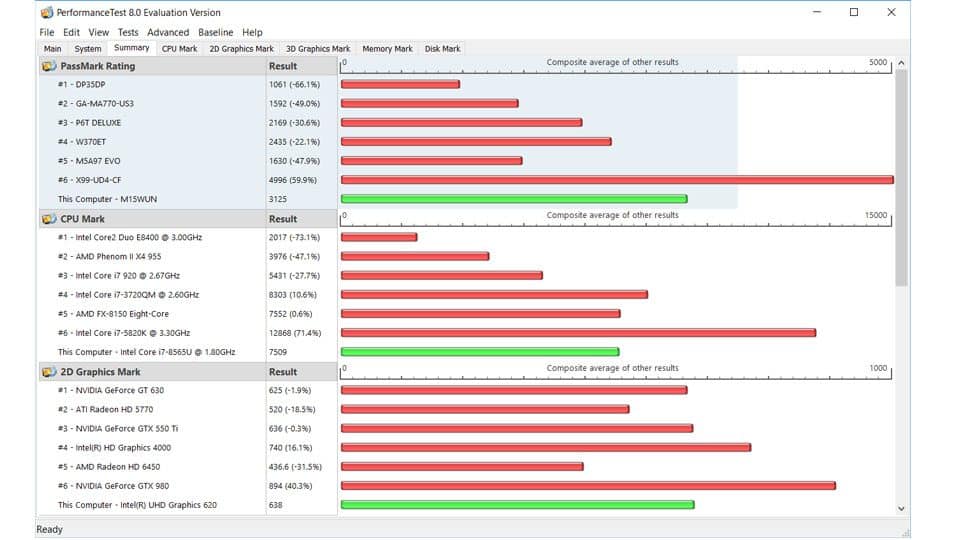Click the PassMark Rating section icon
960x540 pixels.
coord(49,66)
